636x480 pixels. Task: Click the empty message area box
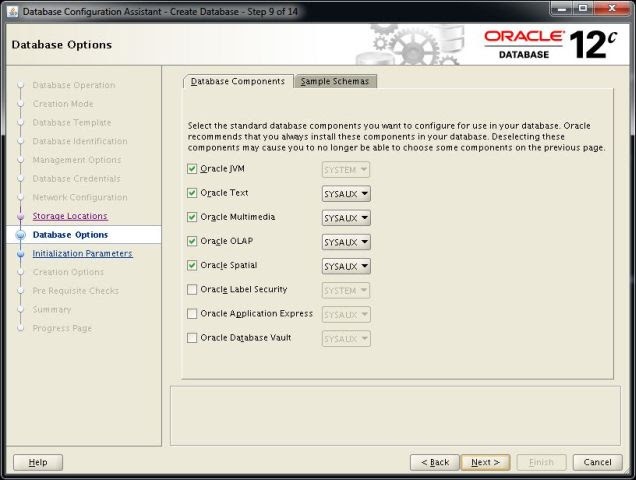click(x=395, y=416)
